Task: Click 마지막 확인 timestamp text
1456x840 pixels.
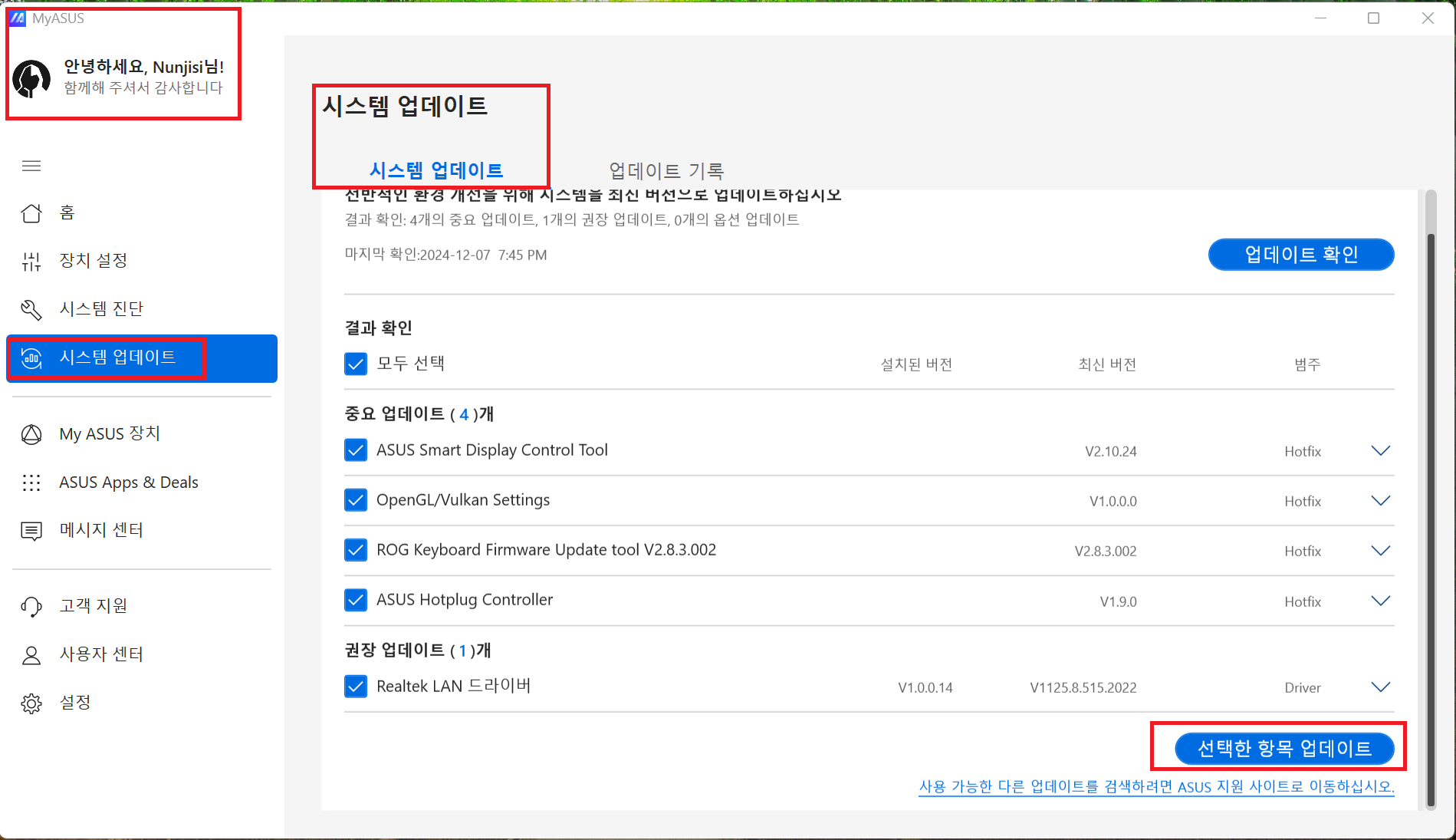Action: [x=445, y=255]
